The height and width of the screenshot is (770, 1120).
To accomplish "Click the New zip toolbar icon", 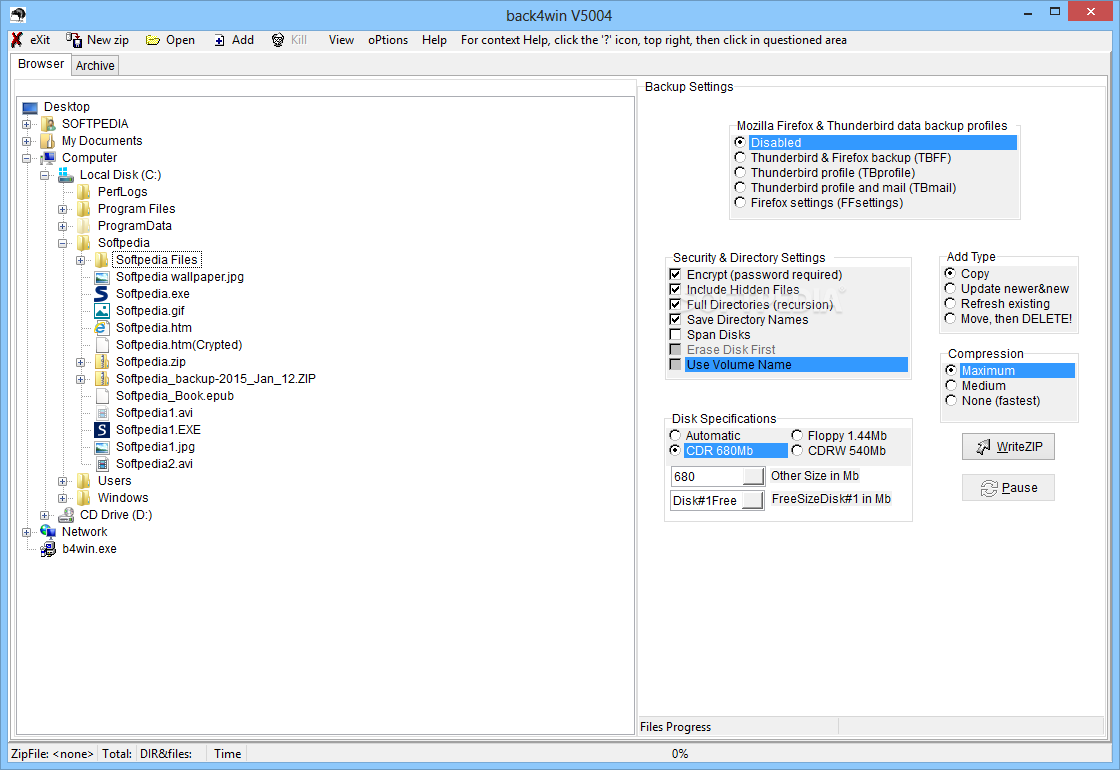I will click(x=74, y=40).
